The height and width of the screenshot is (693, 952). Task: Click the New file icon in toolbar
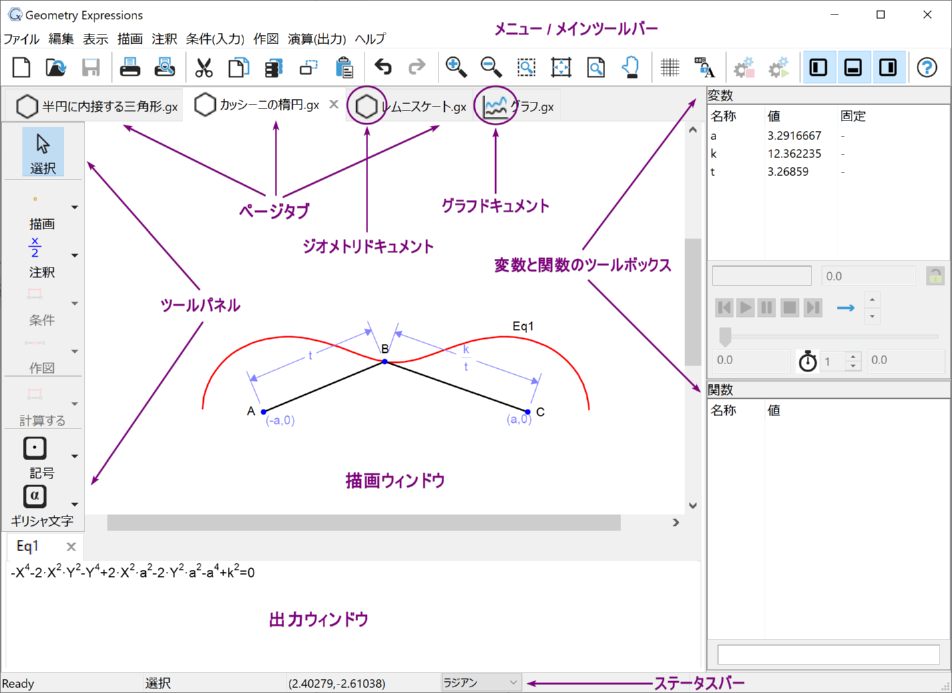22,68
